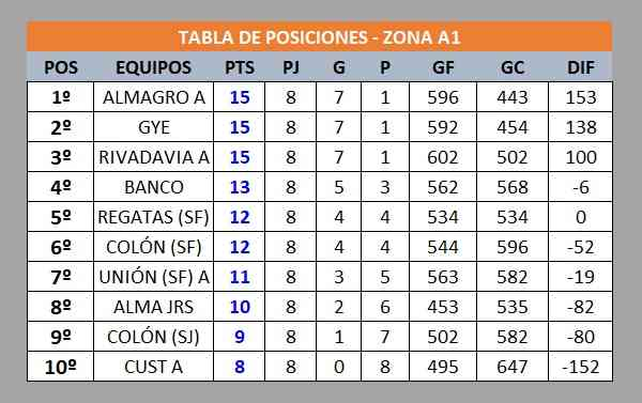Click the CUST A team cell
The height and width of the screenshot is (403, 642).
point(153,367)
